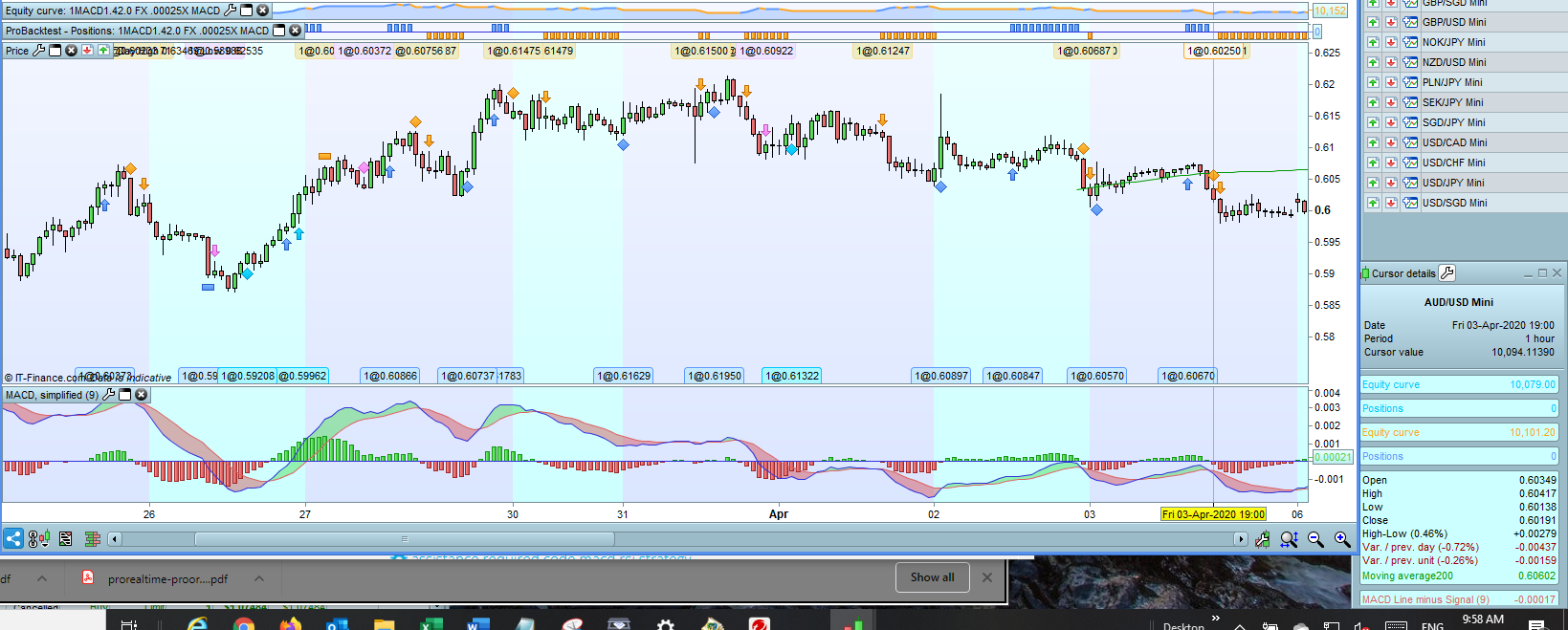Screen dimensions: 1568x630
Task: Select NOK/JPY Mini in list
Action: 1453,42
